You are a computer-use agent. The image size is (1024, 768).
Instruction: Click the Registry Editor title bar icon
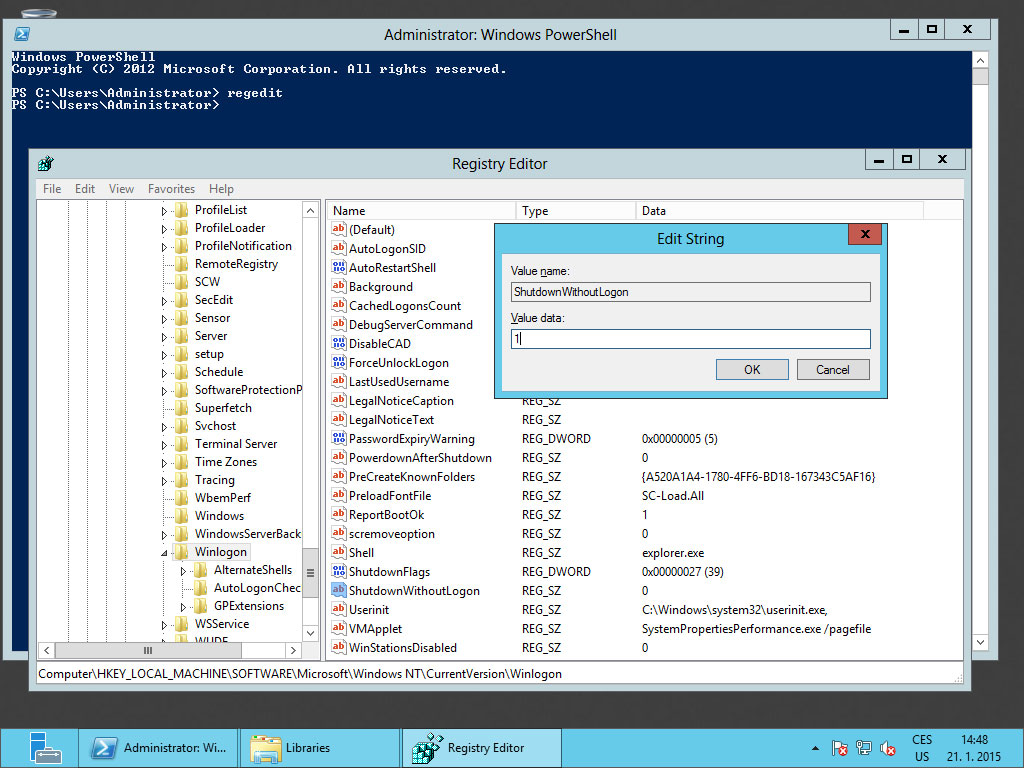pos(46,164)
